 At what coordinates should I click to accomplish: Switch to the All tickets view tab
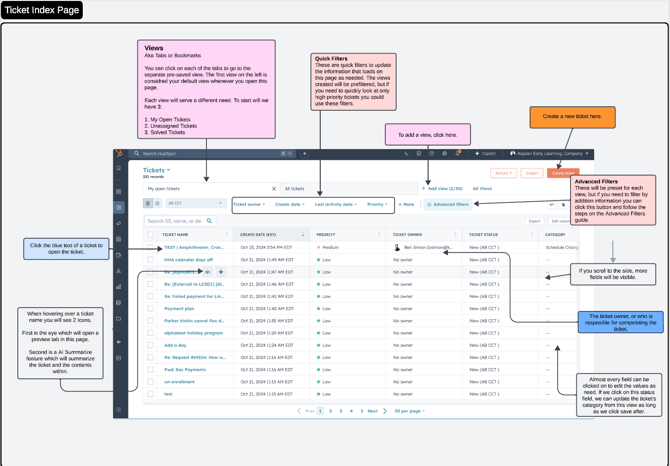[294, 188]
